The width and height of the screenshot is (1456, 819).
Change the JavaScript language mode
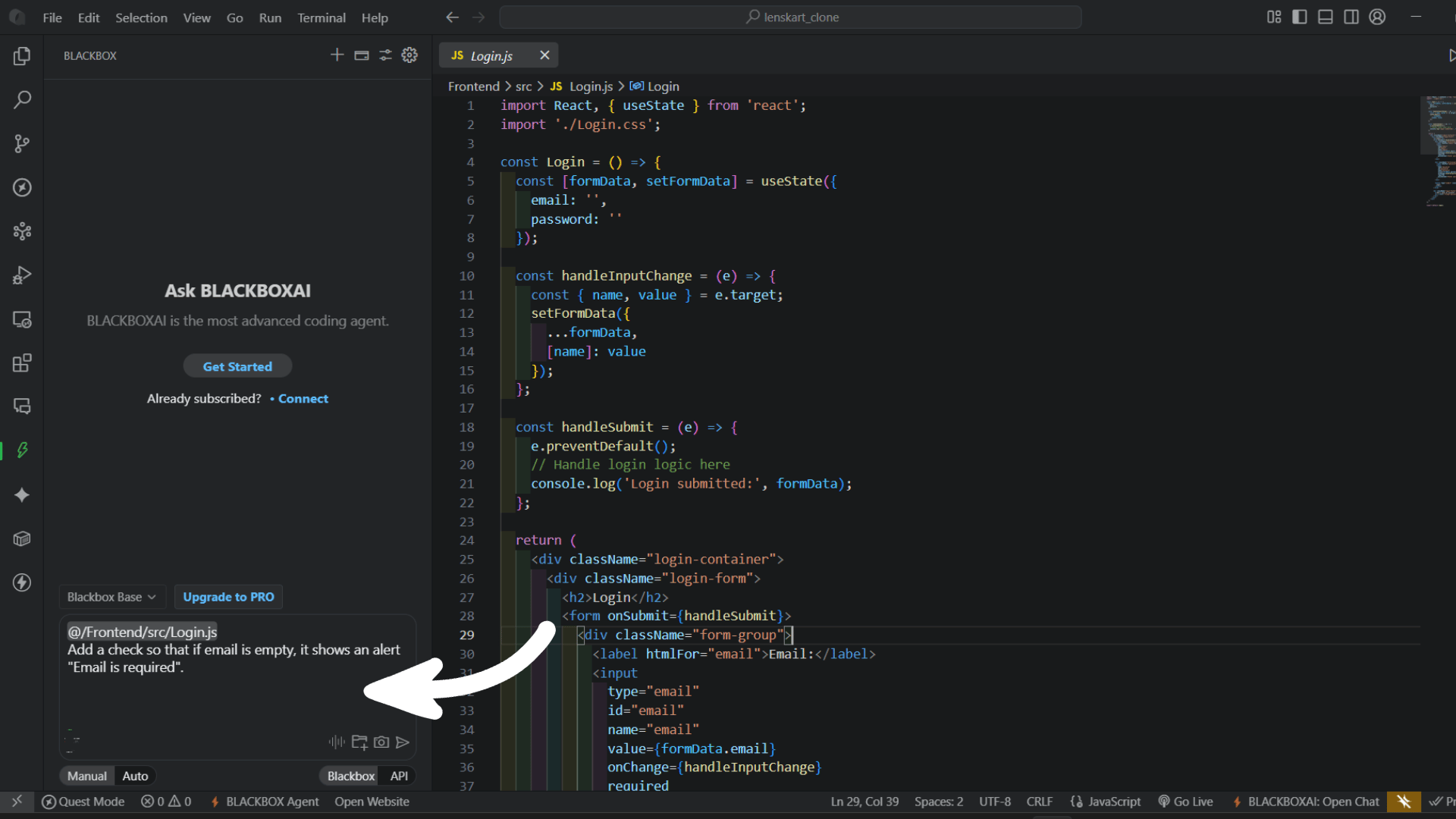(1106, 802)
